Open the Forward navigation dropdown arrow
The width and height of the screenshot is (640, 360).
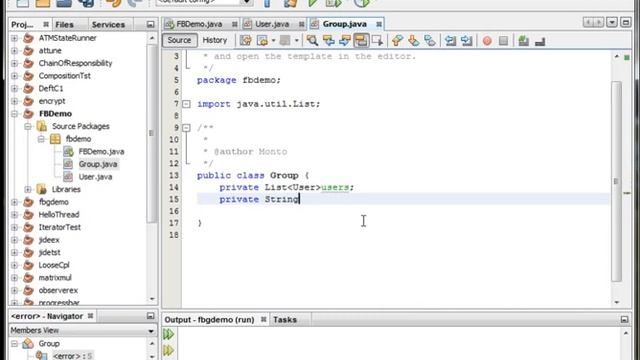(x=297, y=40)
